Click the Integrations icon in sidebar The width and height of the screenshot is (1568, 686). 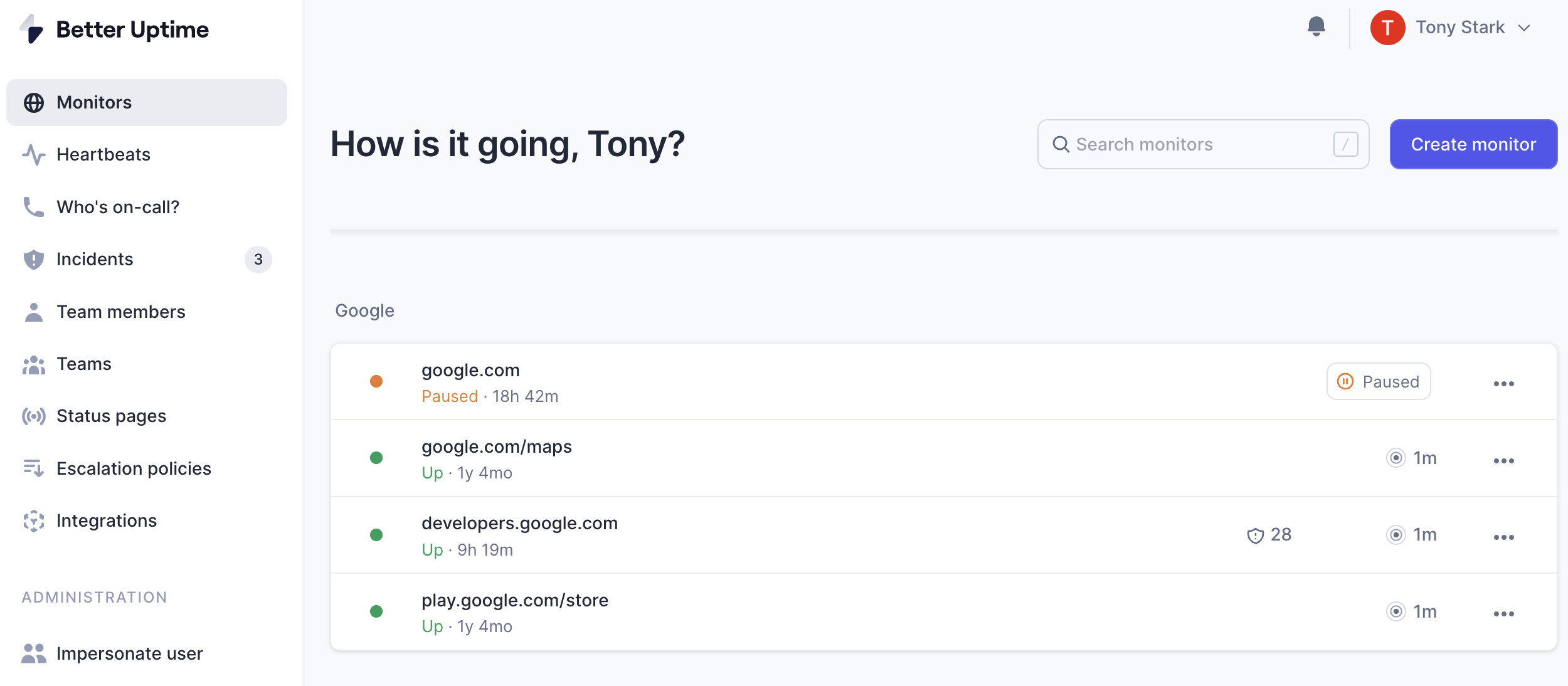point(34,521)
